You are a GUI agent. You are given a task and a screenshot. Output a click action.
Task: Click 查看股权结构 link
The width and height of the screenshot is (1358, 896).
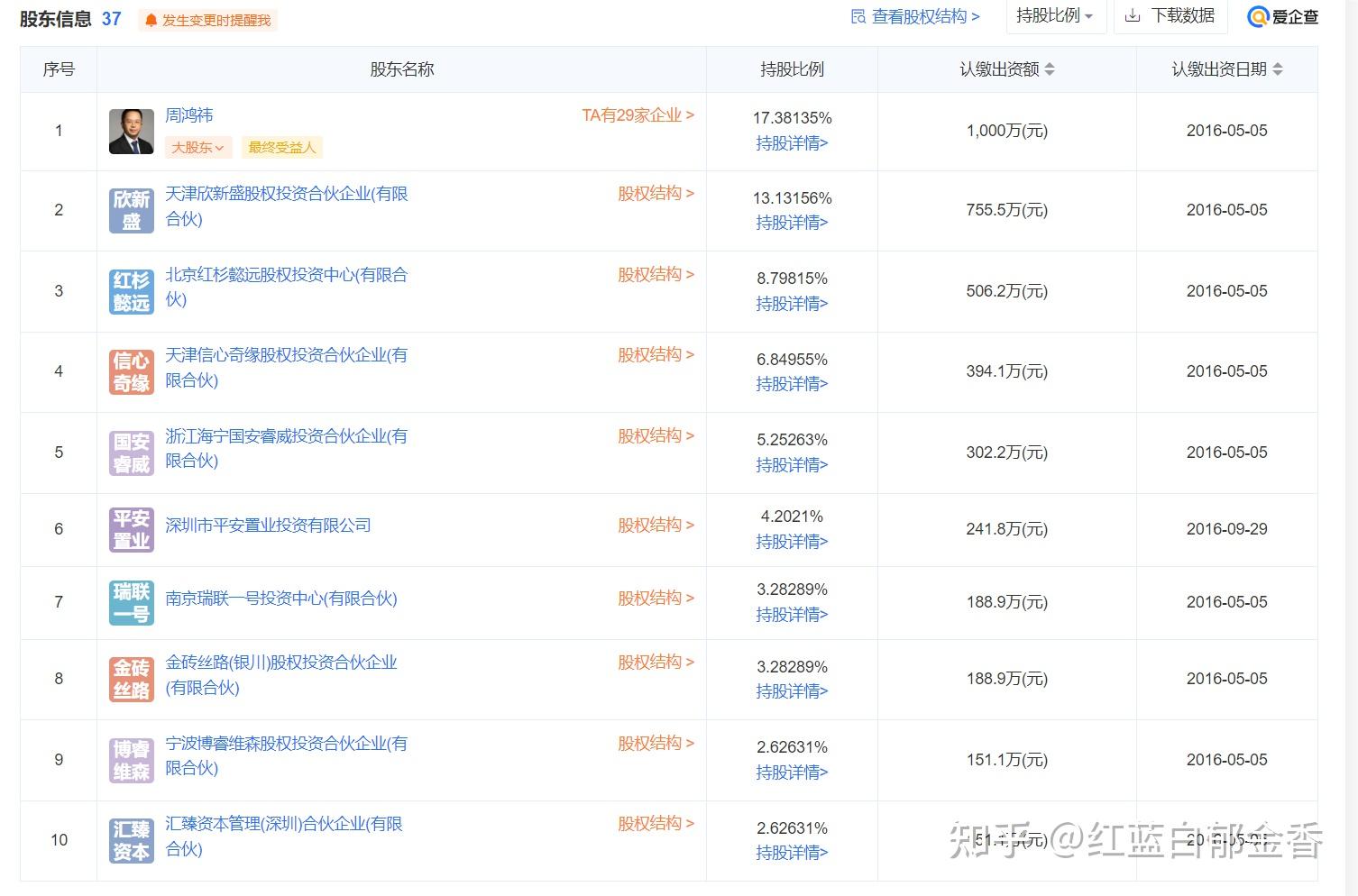tap(926, 16)
